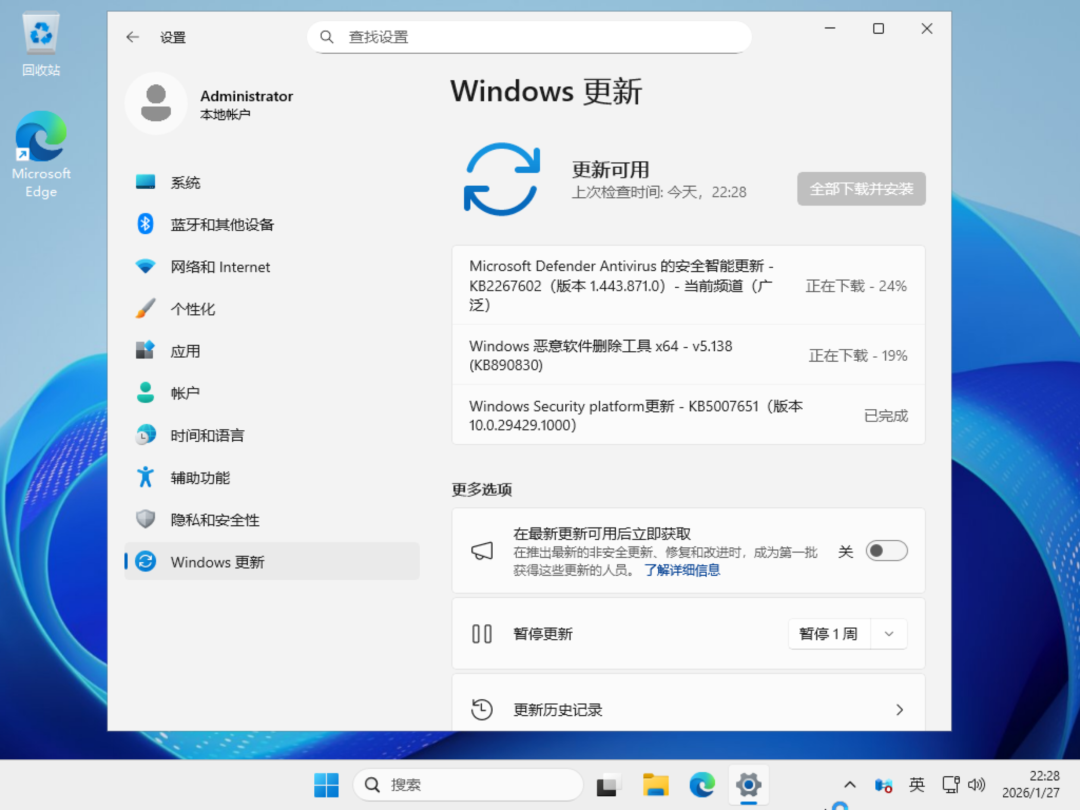The image size is (1080, 810).
Task: Select the Windows 更新 sidebar item
Action: tap(272, 561)
